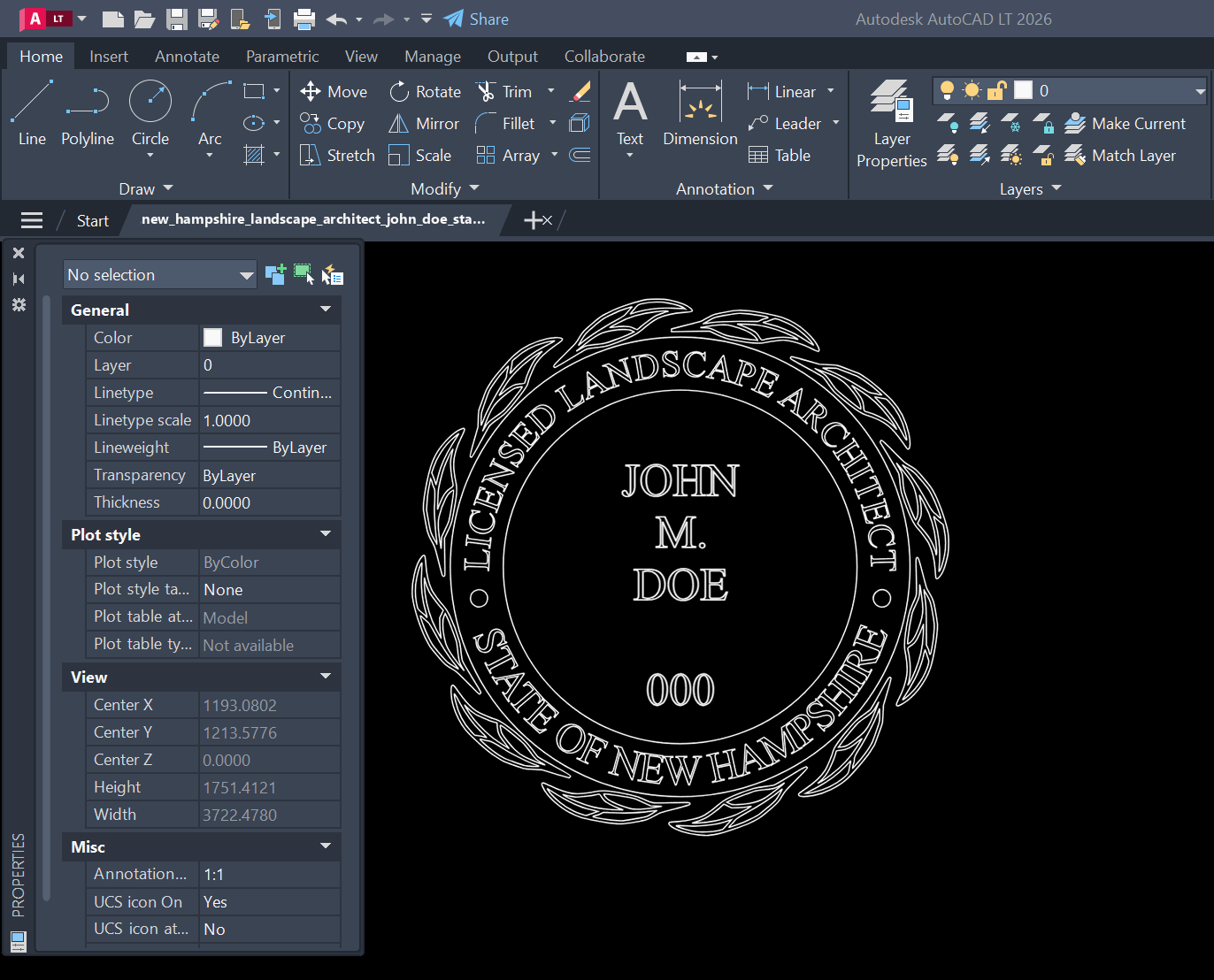Expand the Modify panel flyout

[x=445, y=188]
